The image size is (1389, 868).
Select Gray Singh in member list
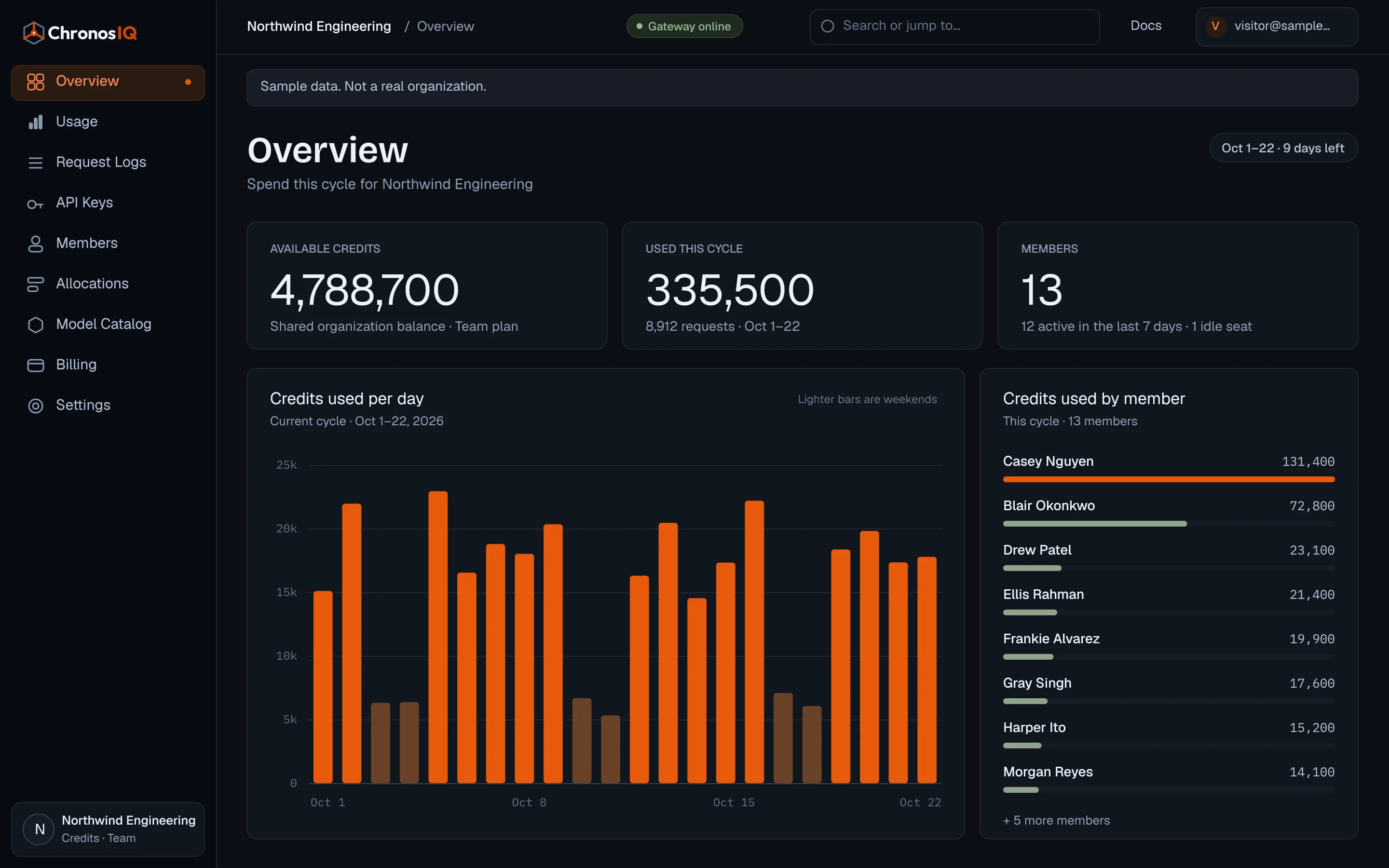1169,691
